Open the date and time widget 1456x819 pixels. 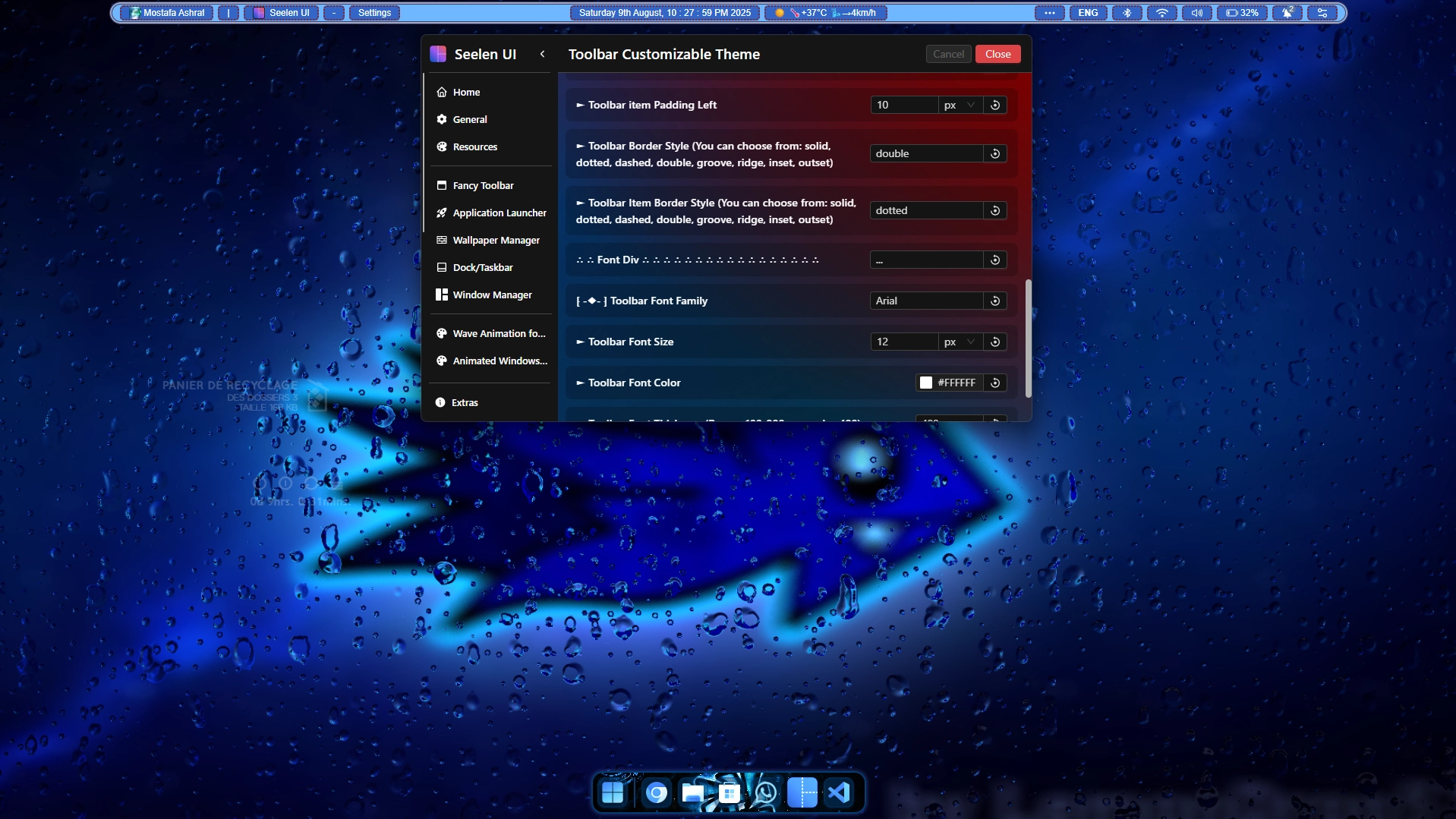pos(664,13)
